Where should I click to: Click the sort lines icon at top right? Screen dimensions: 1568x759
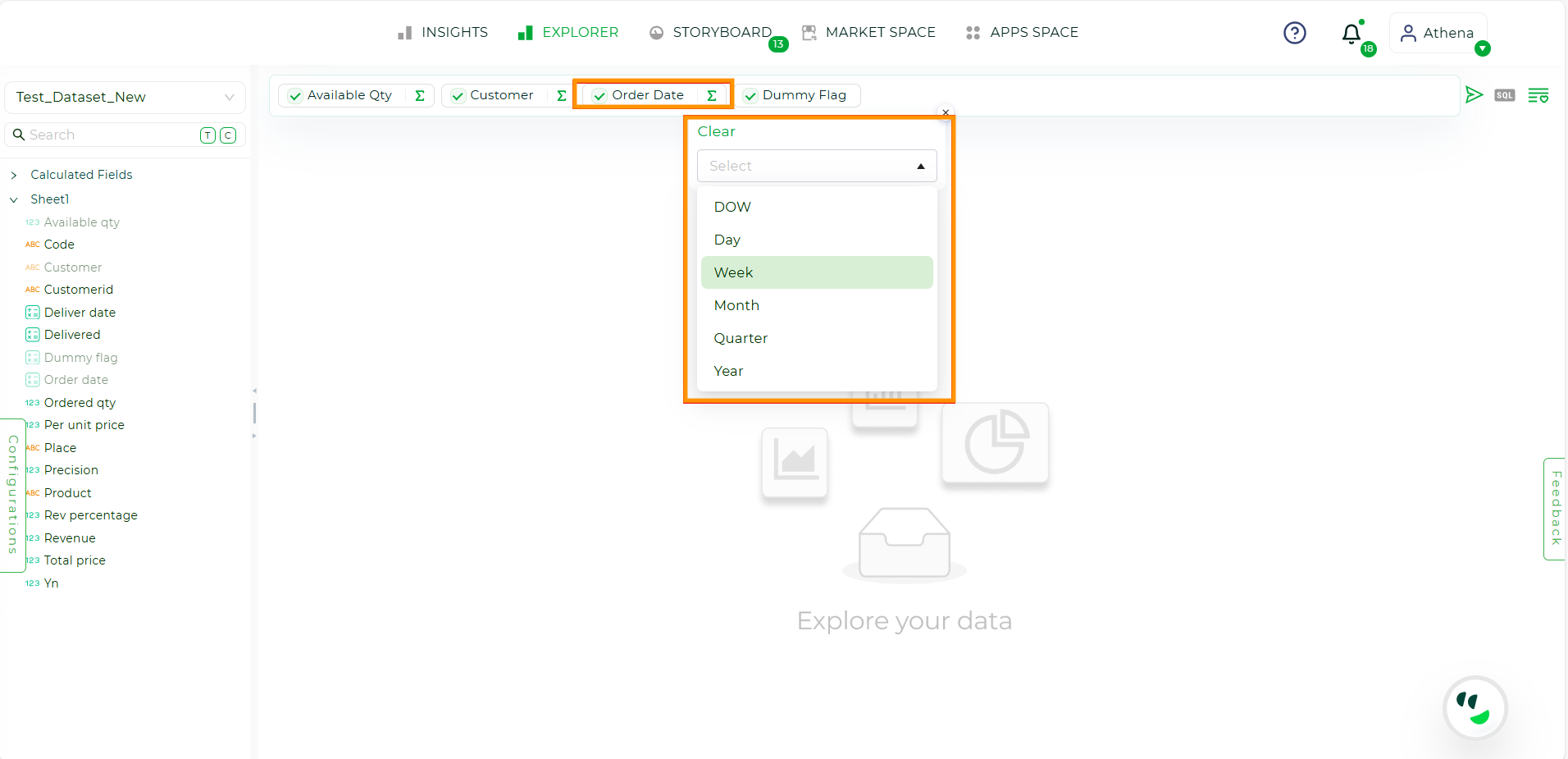click(1538, 94)
